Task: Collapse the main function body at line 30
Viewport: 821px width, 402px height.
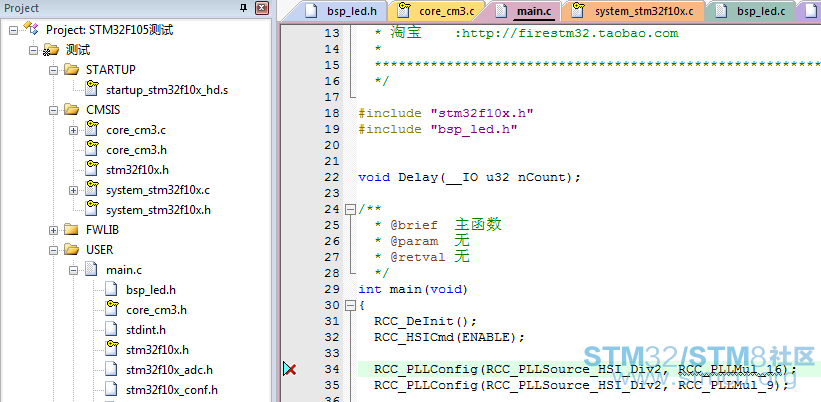Action: coord(350,305)
